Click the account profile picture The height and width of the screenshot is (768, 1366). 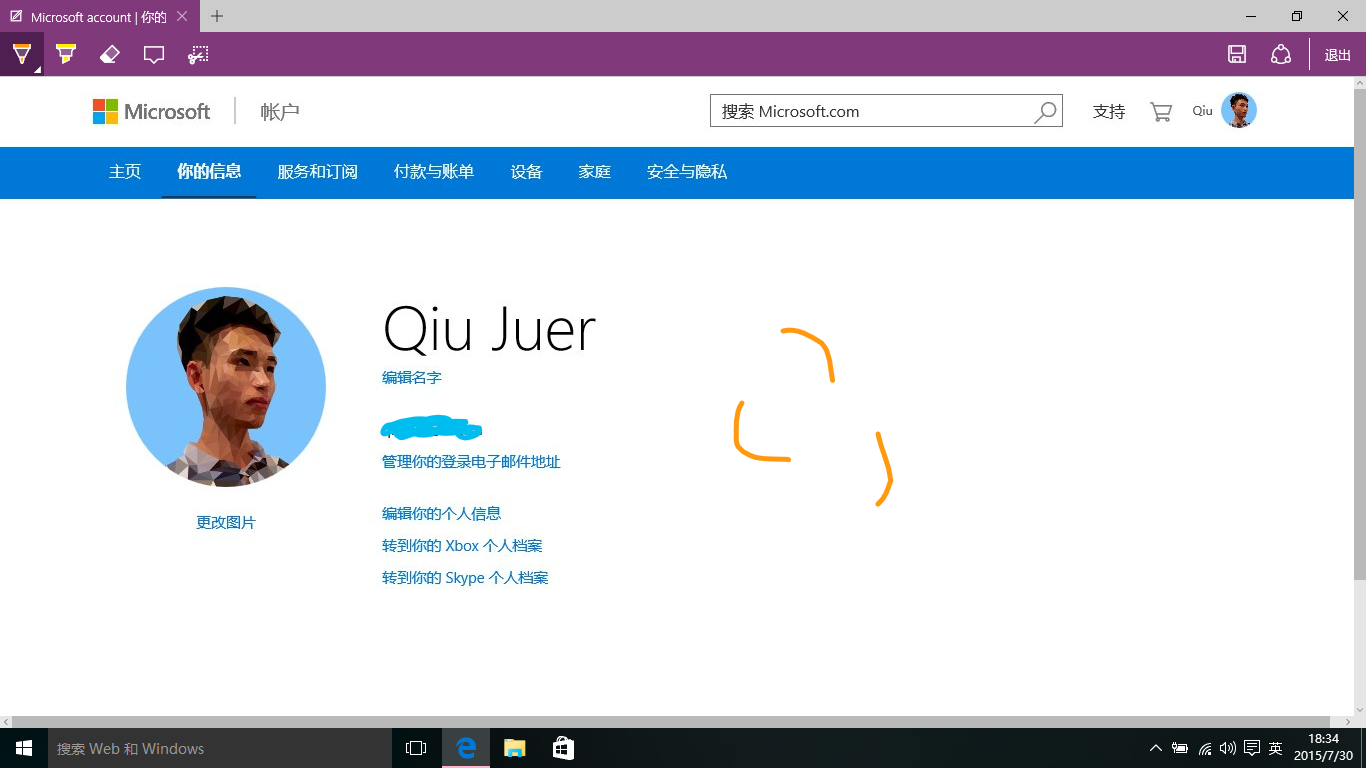click(1239, 110)
